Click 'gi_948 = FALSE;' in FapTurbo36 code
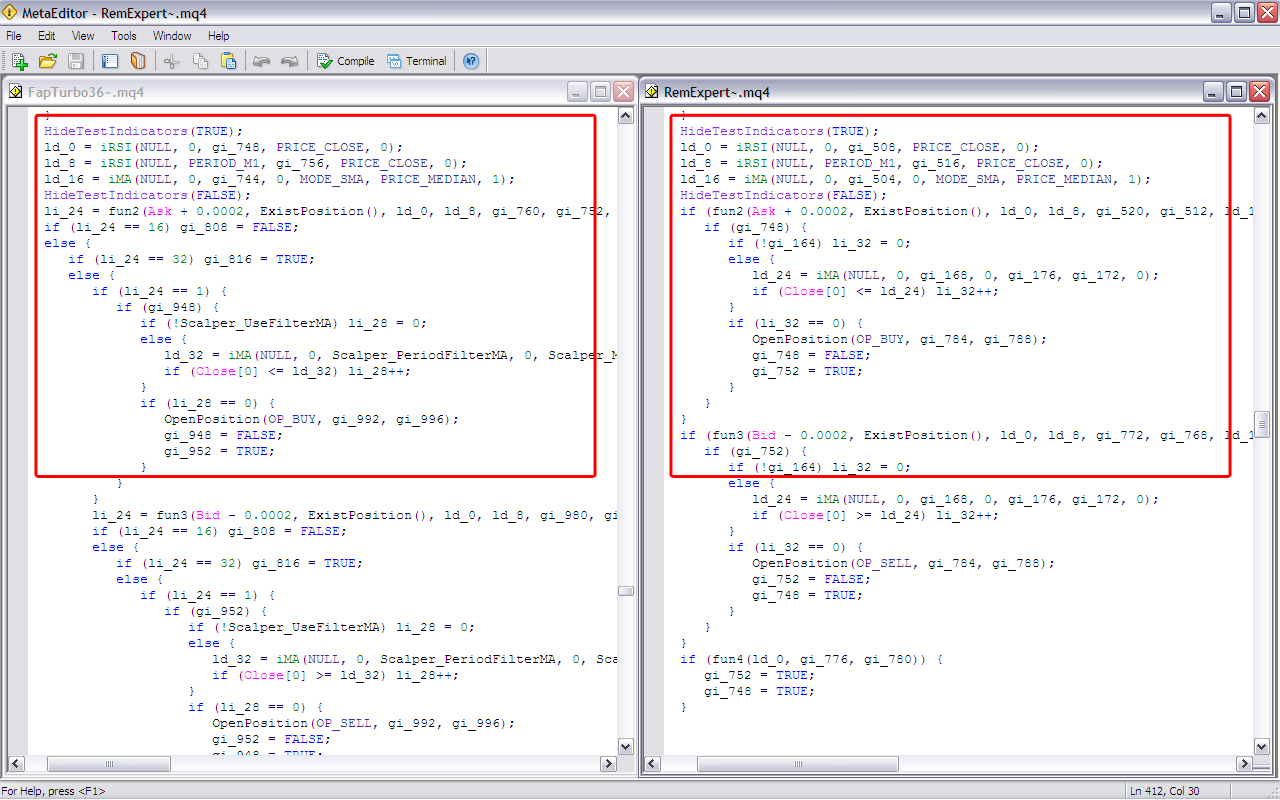1280x800 pixels. [224, 435]
